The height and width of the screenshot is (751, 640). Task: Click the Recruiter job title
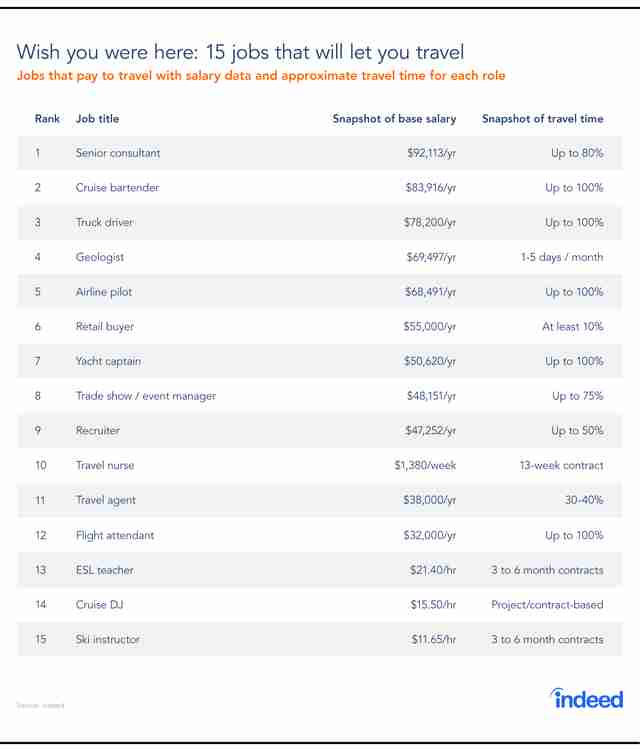pos(98,431)
